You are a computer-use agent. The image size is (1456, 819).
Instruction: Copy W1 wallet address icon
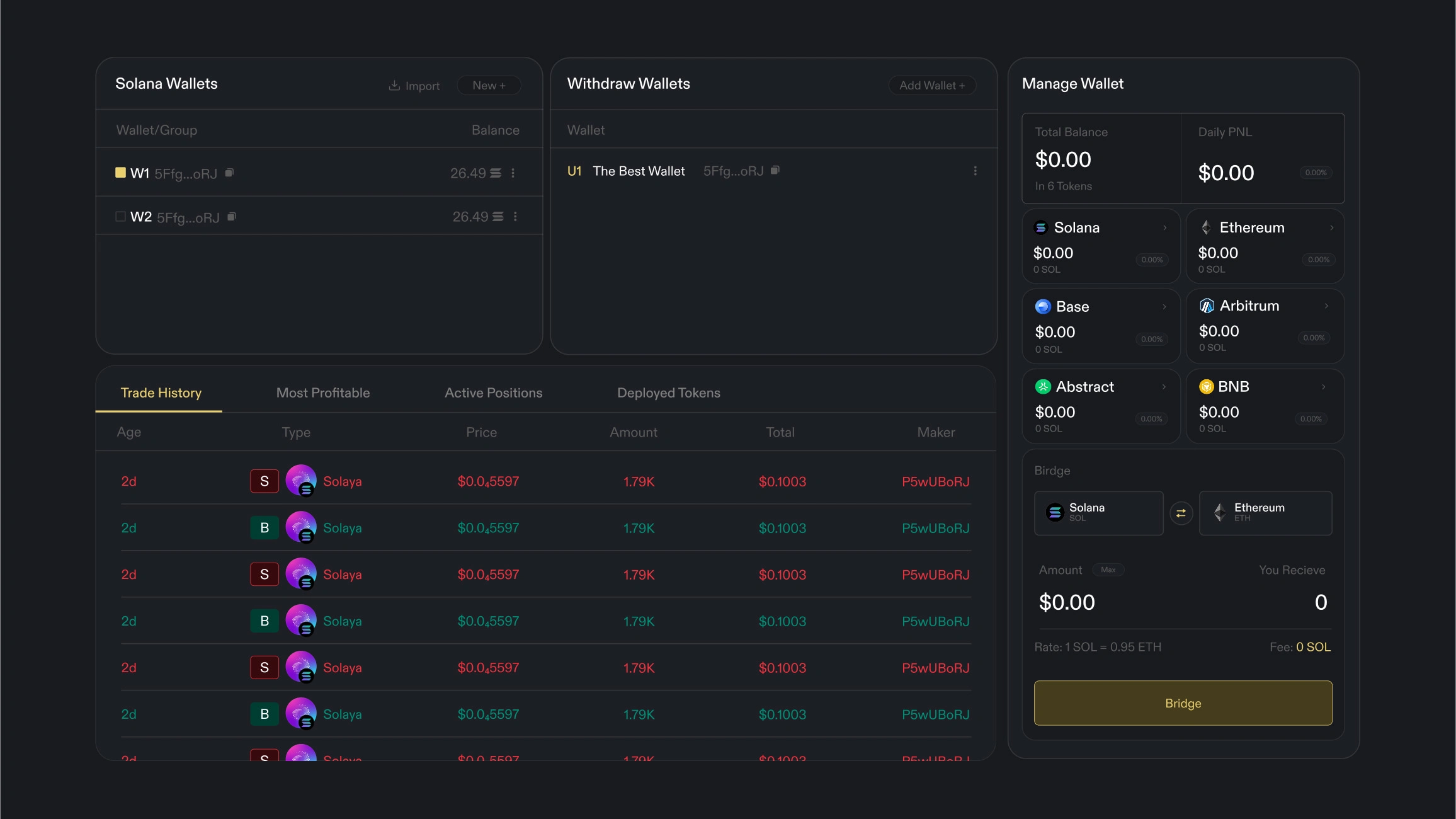[229, 173]
